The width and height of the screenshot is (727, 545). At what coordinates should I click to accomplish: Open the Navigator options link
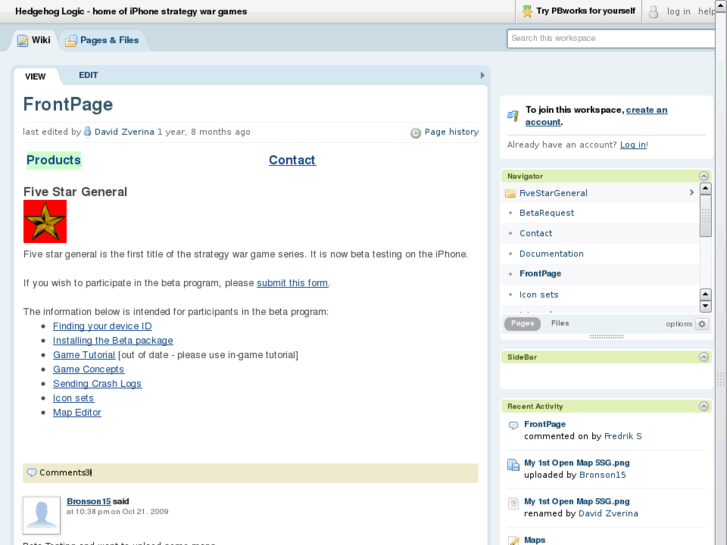pyautogui.click(x=679, y=324)
